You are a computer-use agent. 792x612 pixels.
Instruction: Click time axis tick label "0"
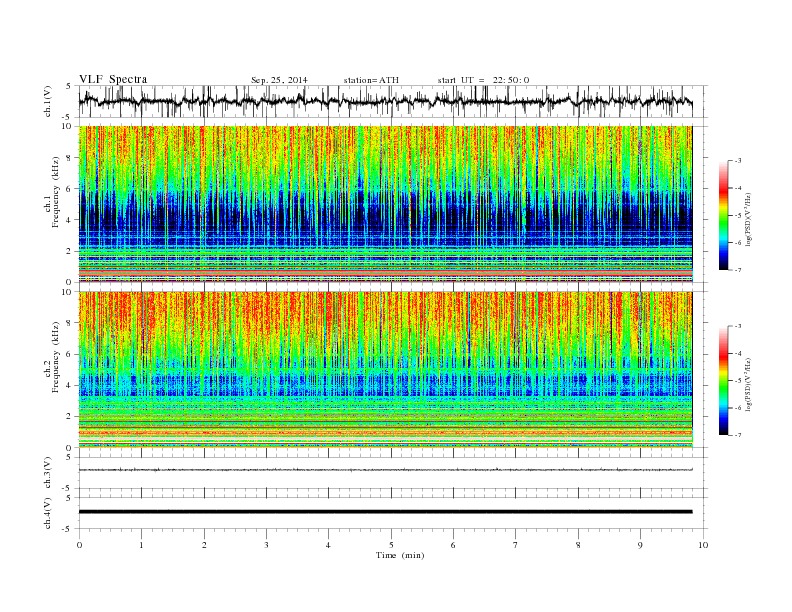pyautogui.click(x=79, y=545)
